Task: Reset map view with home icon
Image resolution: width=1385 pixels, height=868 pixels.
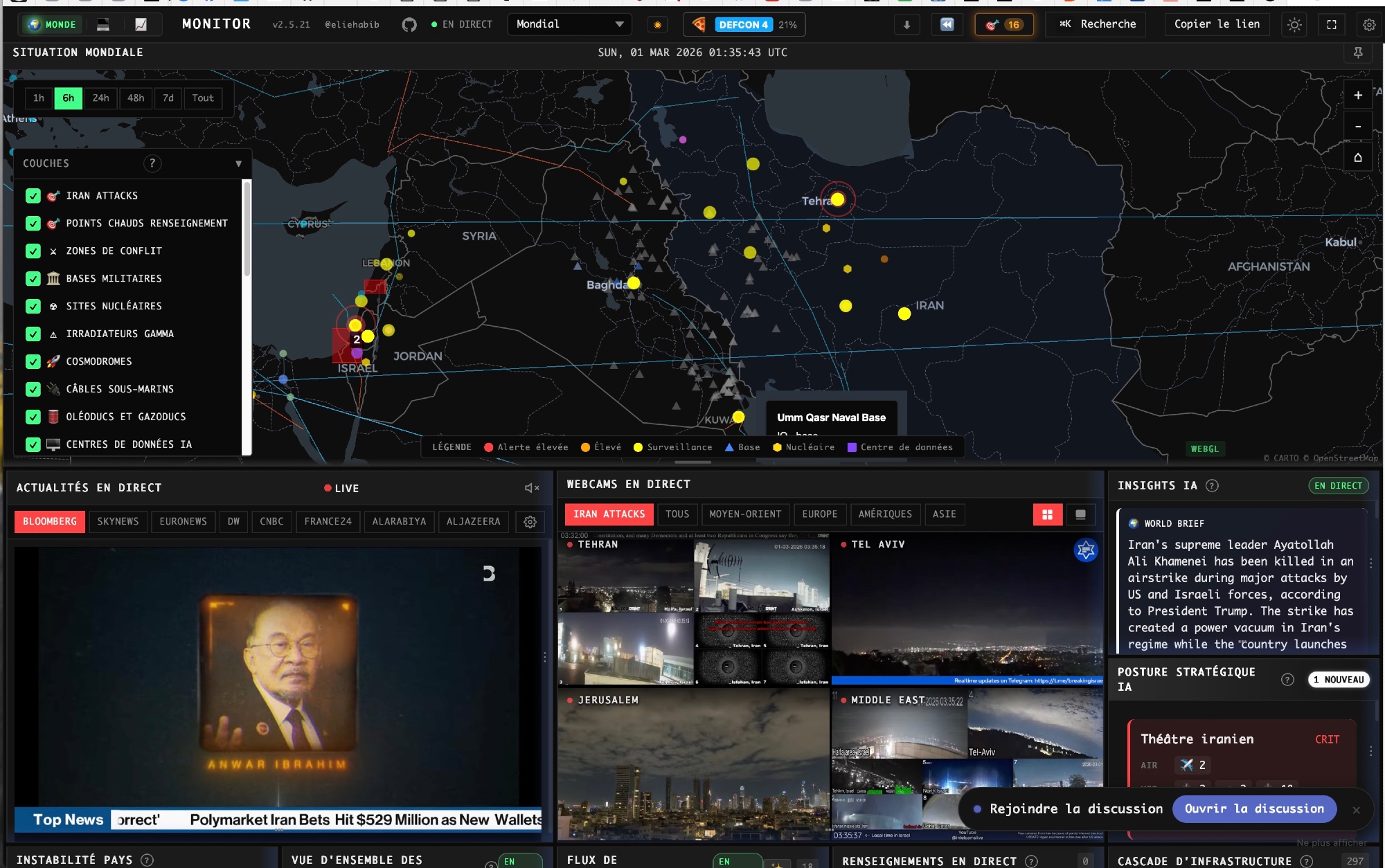Action: coord(1357,158)
